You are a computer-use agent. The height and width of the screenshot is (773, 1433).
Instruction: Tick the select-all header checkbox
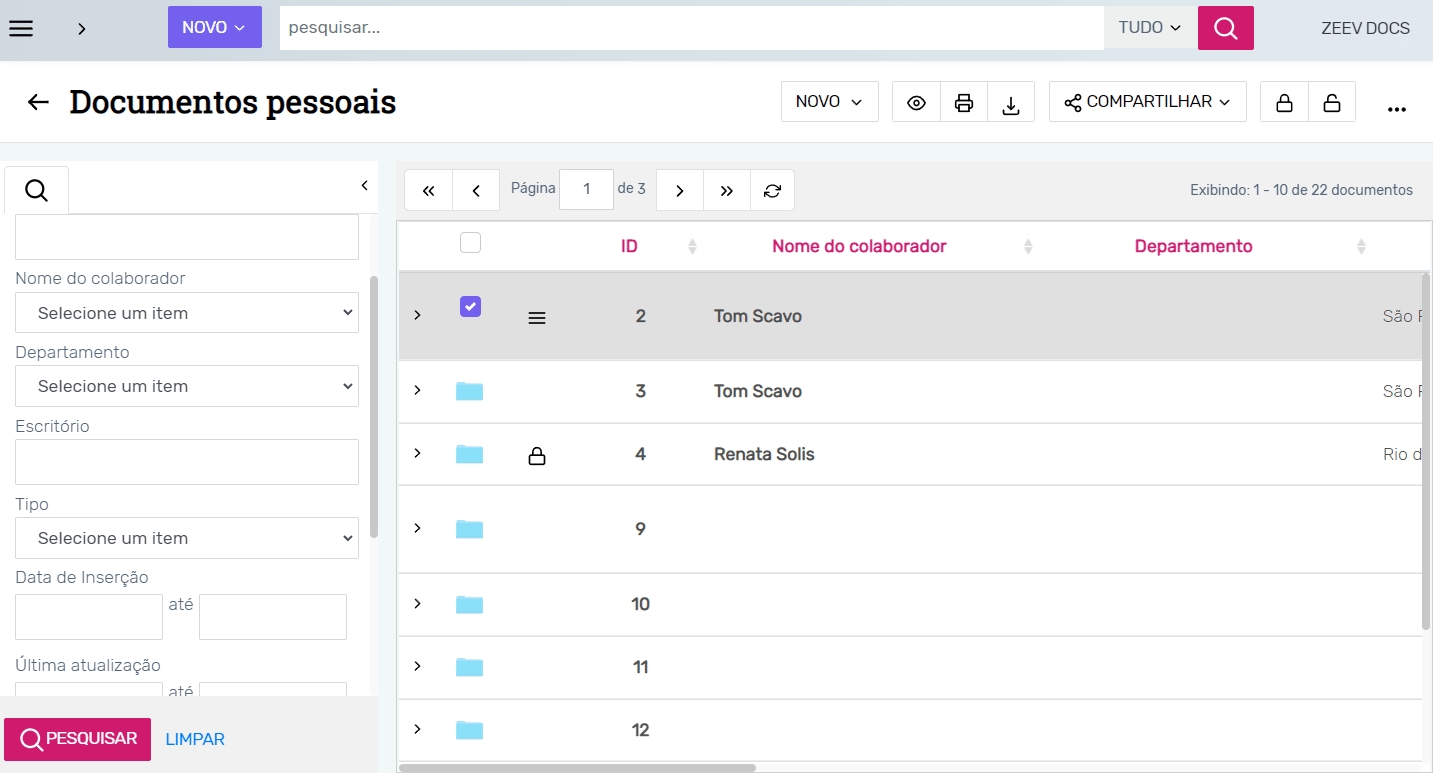pyautogui.click(x=470, y=242)
